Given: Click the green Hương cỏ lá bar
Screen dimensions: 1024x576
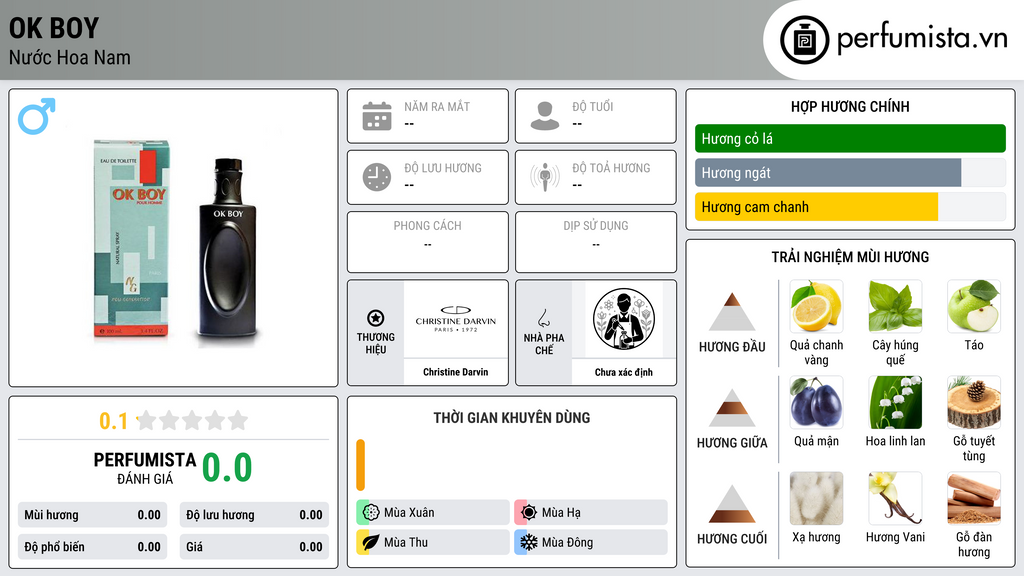Looking at the screenshot, I should coord(850,138).
